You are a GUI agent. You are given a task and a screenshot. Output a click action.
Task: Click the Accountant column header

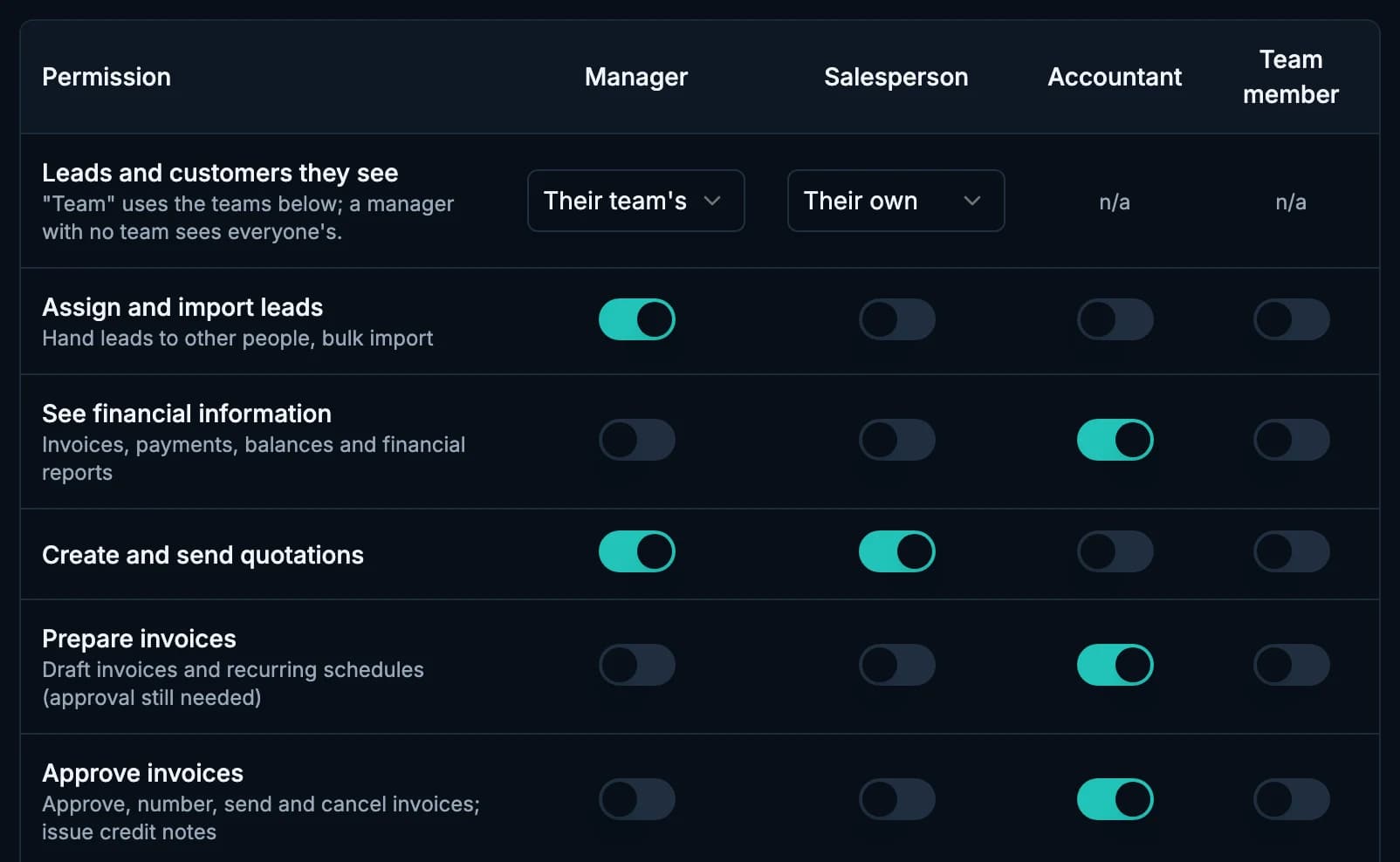[x=1115, y=77]
